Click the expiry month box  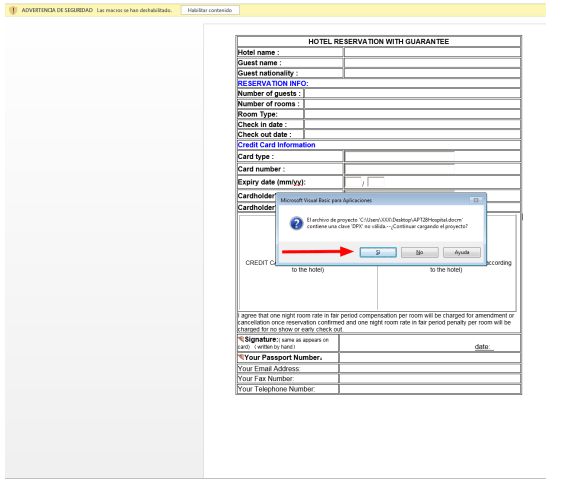(353, 182)
